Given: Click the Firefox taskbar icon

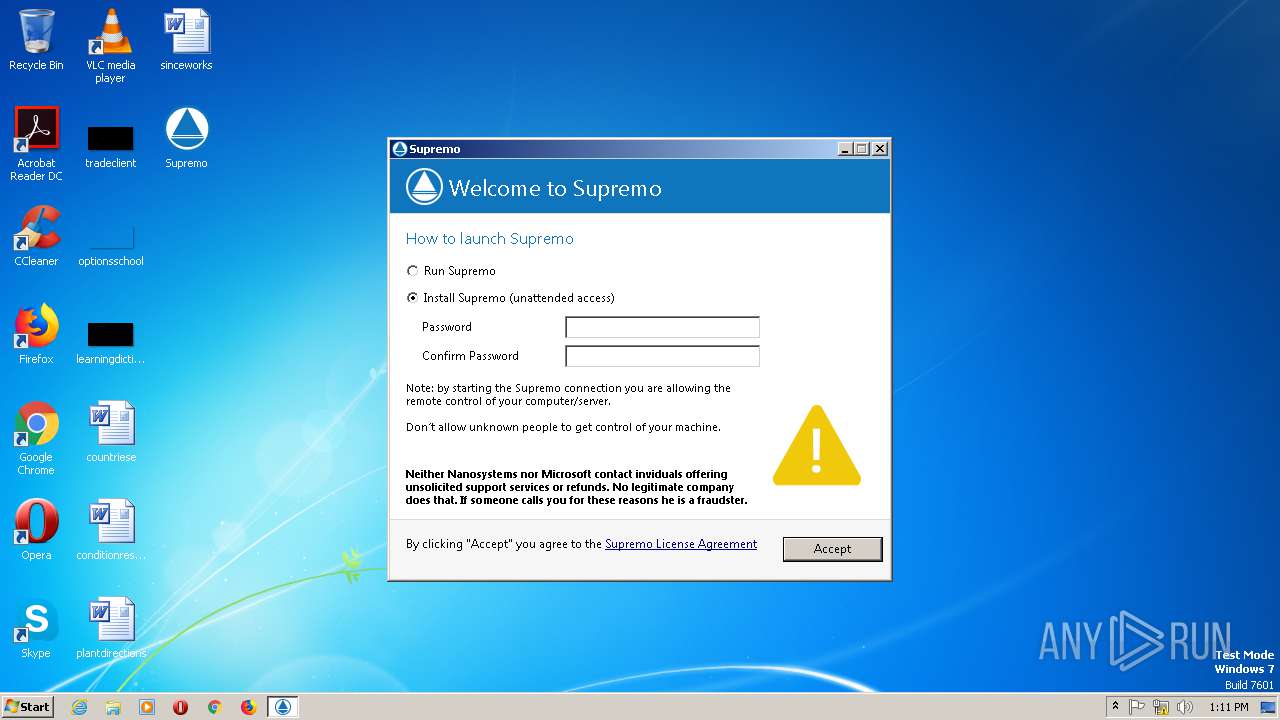Looking at the screenshot, I should pos(248,707).
